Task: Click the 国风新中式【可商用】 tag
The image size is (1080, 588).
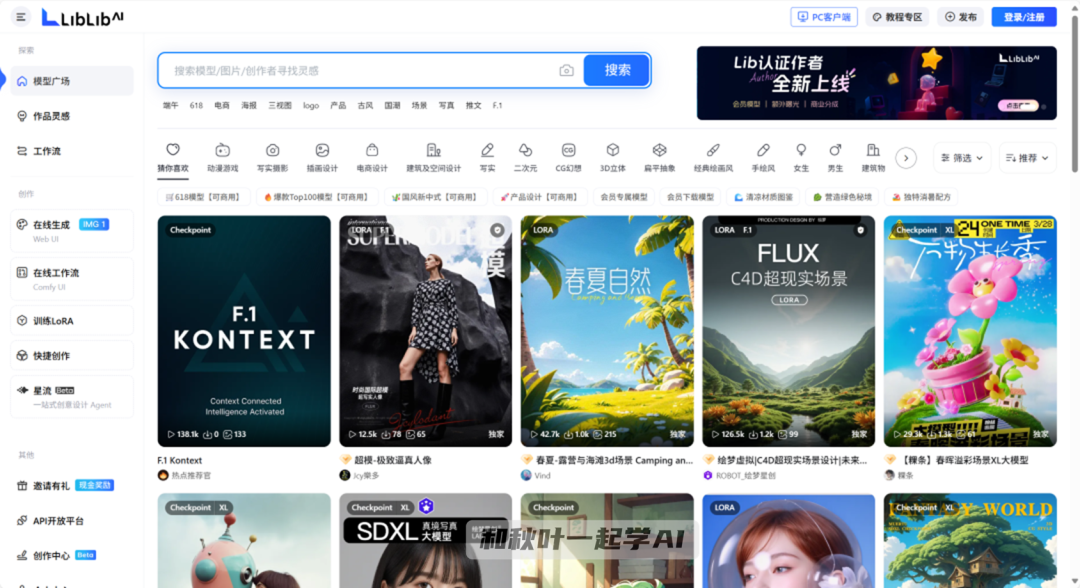Action: pyautogui.click(x=435, y=197)
